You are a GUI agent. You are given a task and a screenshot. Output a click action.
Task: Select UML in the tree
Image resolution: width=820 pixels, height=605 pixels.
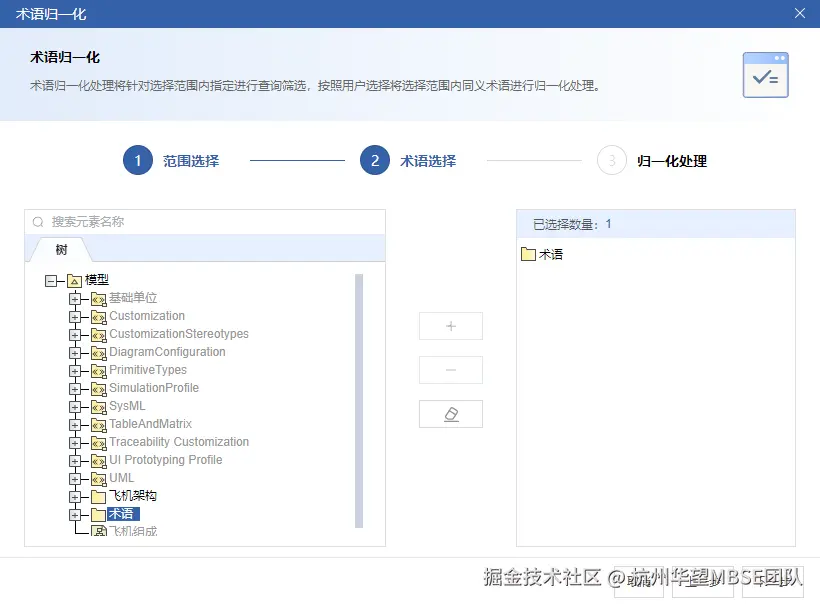[122, 477]
